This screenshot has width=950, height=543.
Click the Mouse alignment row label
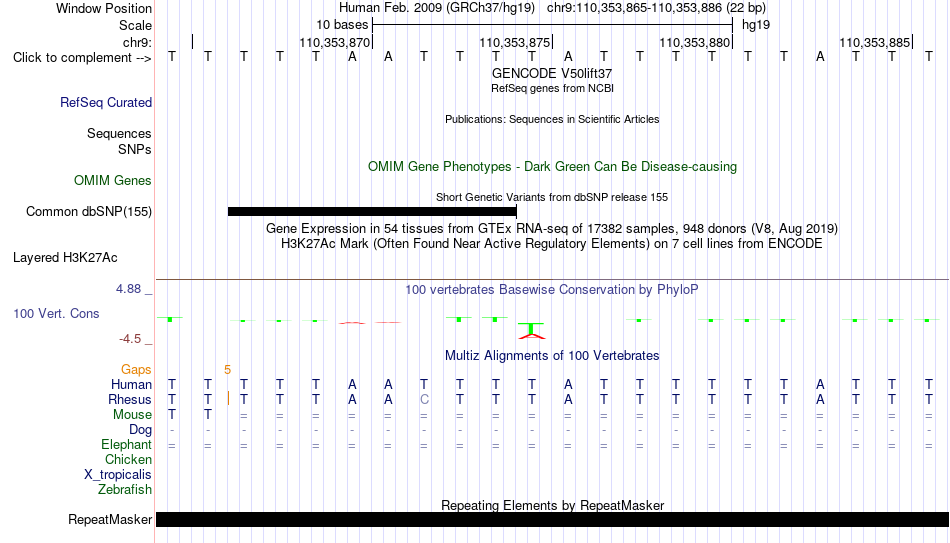pos(133,415)
